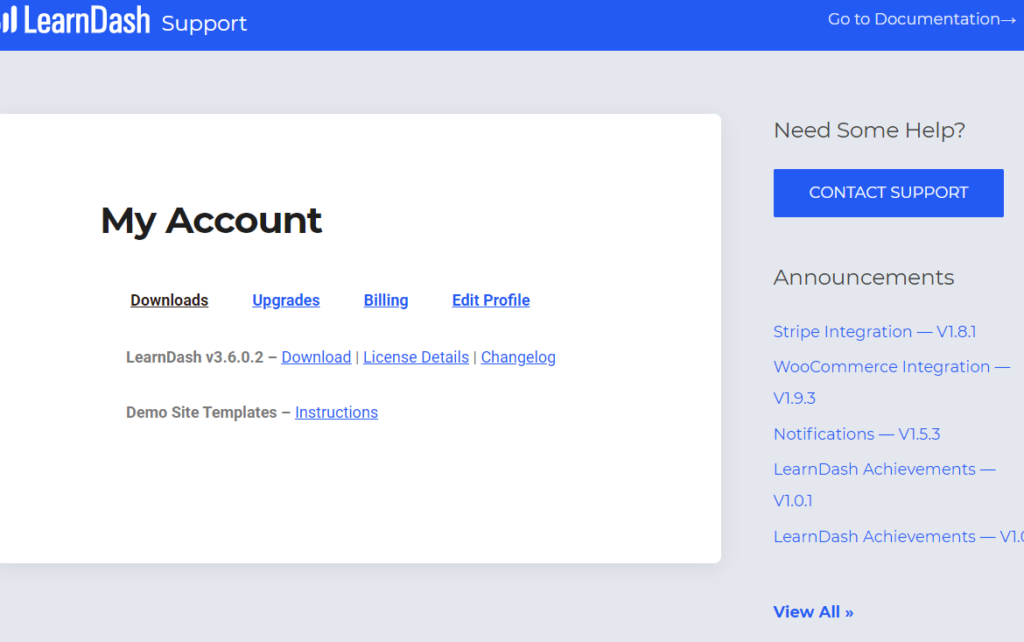
Task: Select the My Account heading
Action: point(211,220)
